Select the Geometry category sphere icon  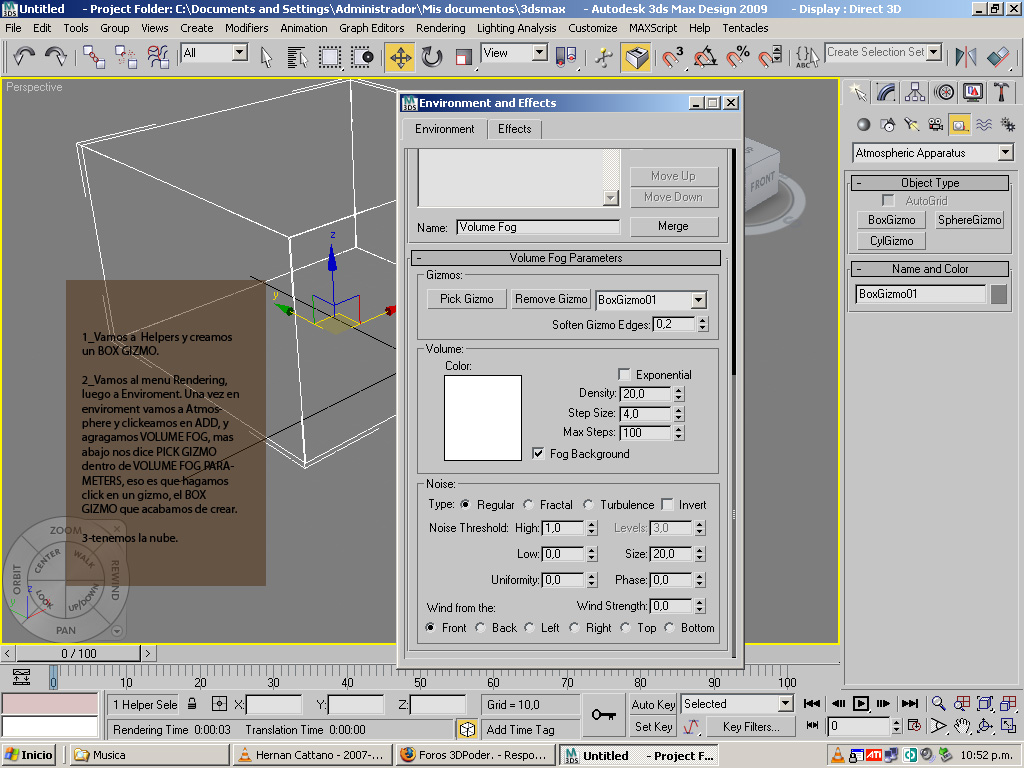coord(863,125)
